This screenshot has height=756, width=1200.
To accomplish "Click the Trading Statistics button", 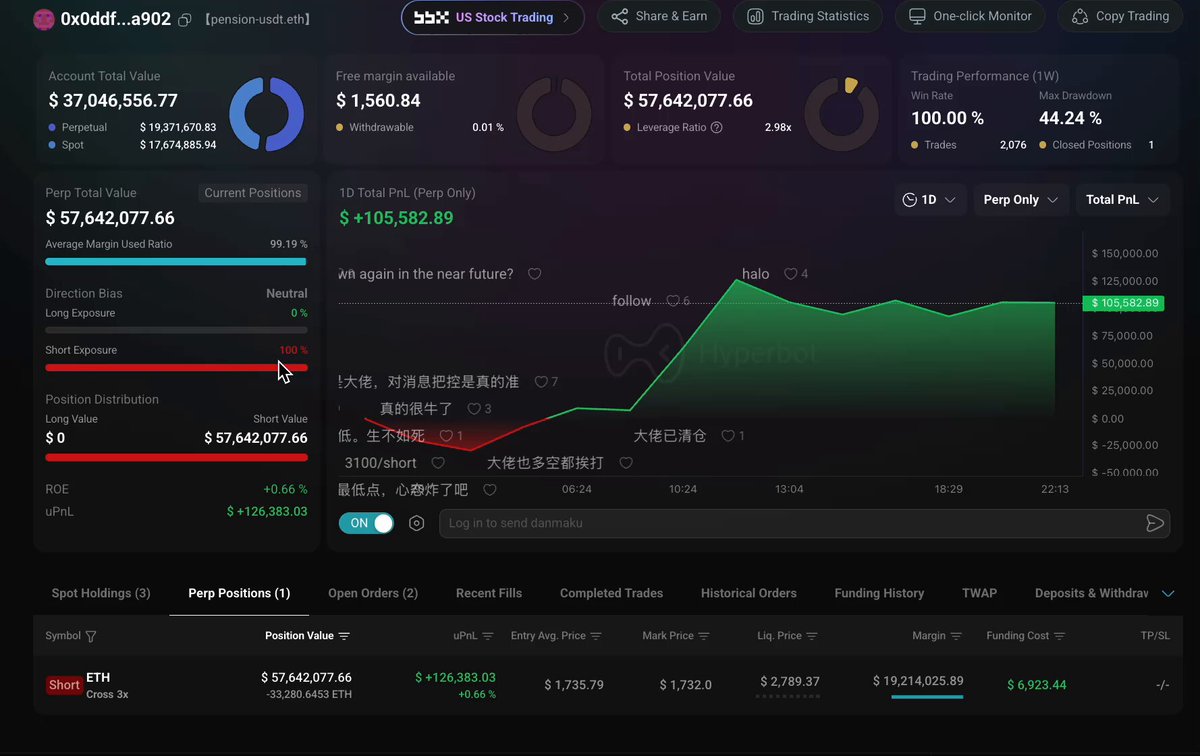I will pyautogui.click(x=809, y=16).
